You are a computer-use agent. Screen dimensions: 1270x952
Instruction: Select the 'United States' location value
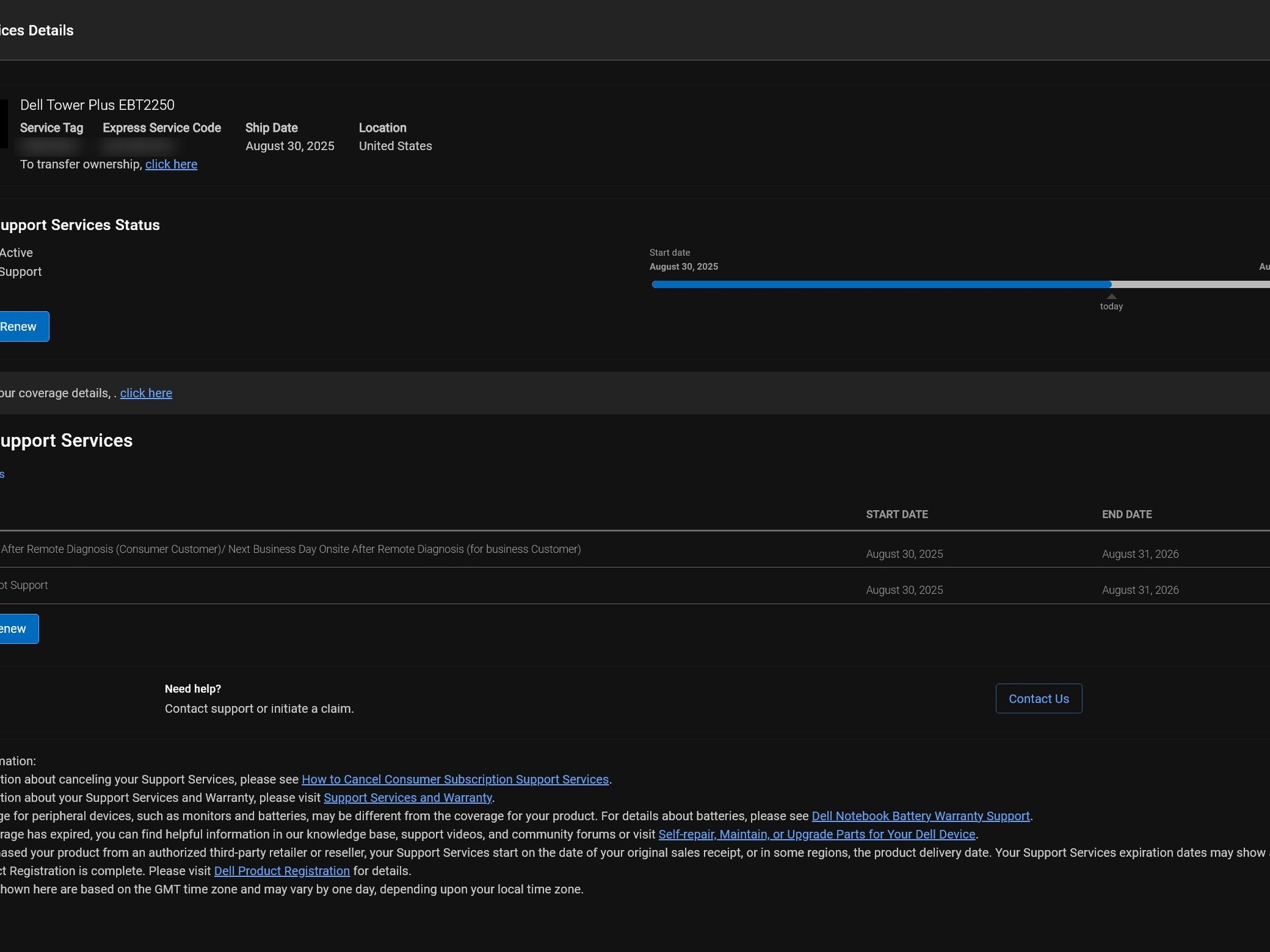coord(396,146)
